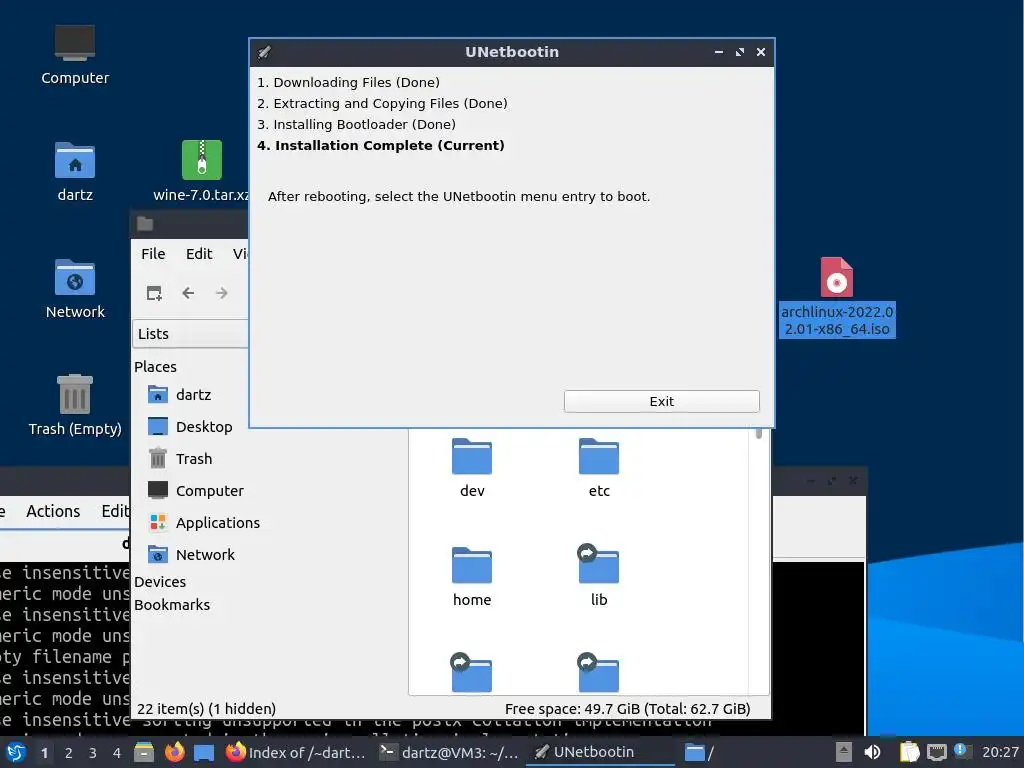Maximize the UNetbootin window
This screenshot has height=768, width=1024.
coord(739,52)
